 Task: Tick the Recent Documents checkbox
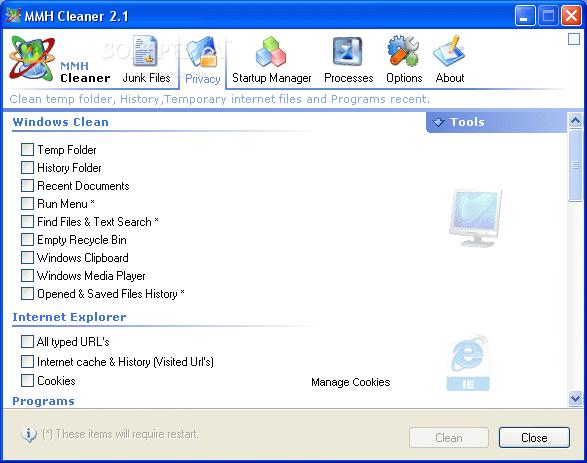click(x=27, y=185)
